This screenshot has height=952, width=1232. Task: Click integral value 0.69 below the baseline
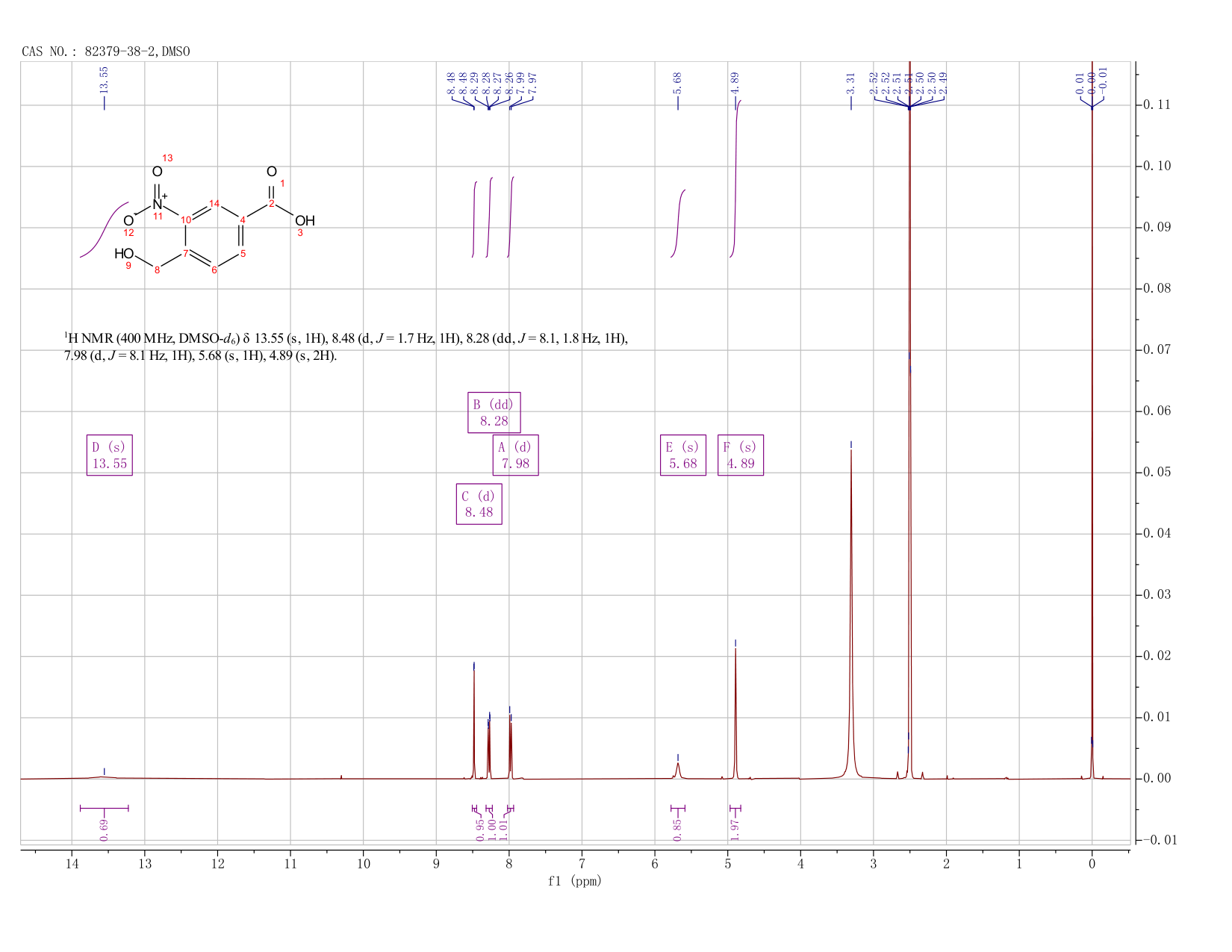point(104,830)
